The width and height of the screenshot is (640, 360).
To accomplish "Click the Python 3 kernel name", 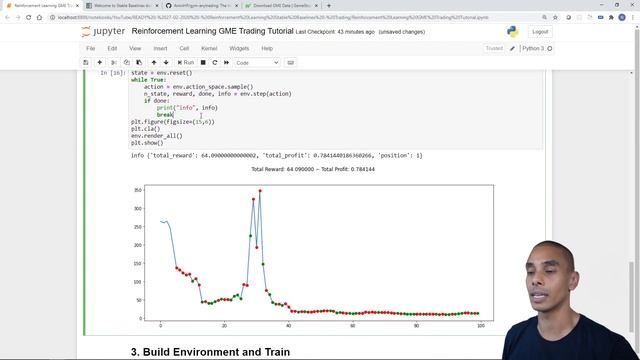I will pyautogui.click(x=533, y=48).
